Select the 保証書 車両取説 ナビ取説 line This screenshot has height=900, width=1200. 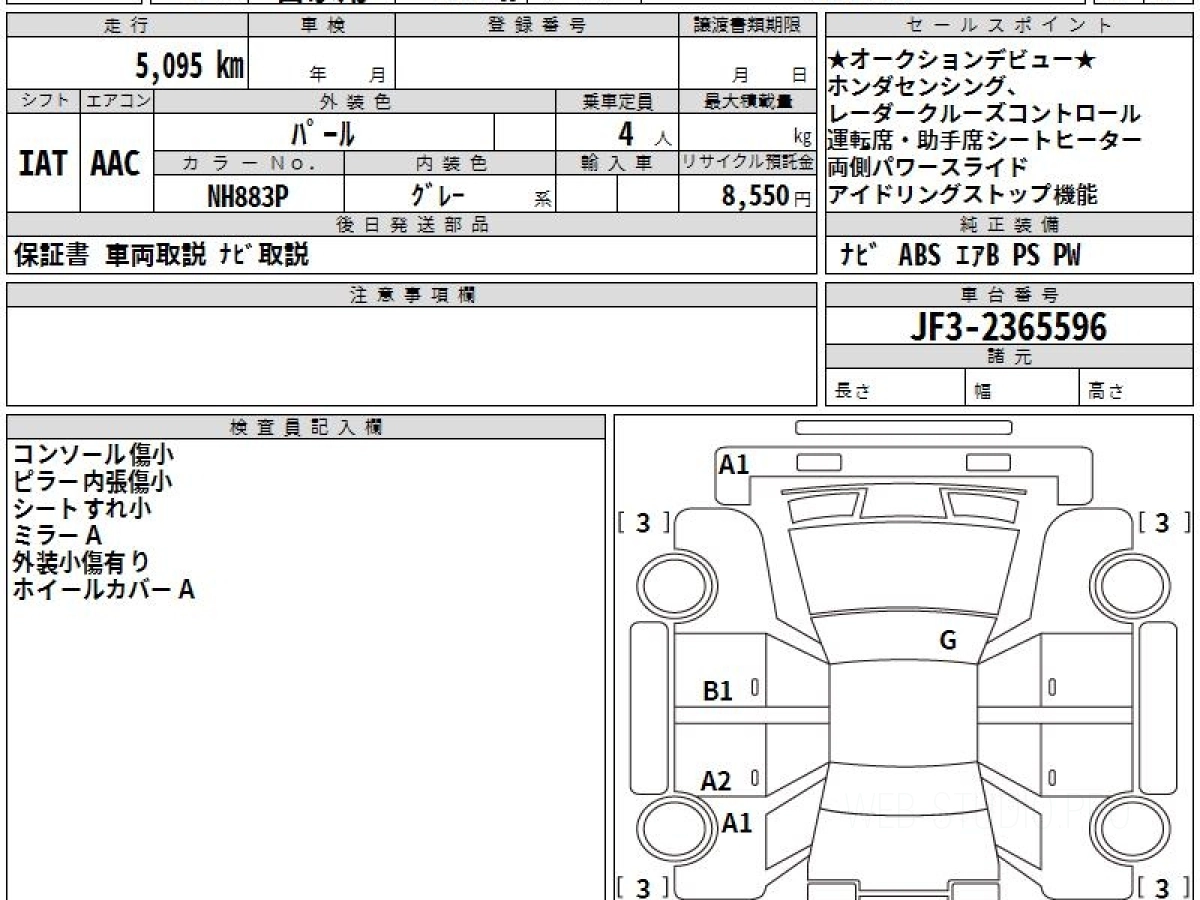coord(161,255)
